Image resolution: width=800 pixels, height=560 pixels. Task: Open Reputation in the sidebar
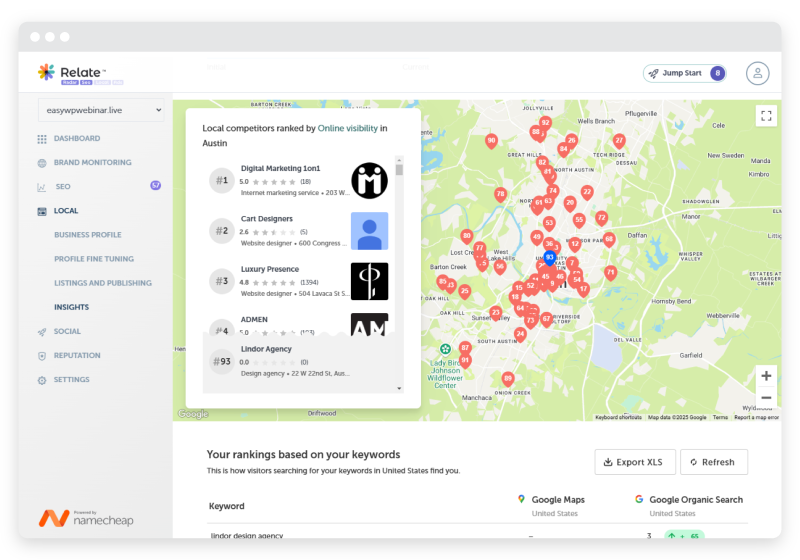click(77, 355)
